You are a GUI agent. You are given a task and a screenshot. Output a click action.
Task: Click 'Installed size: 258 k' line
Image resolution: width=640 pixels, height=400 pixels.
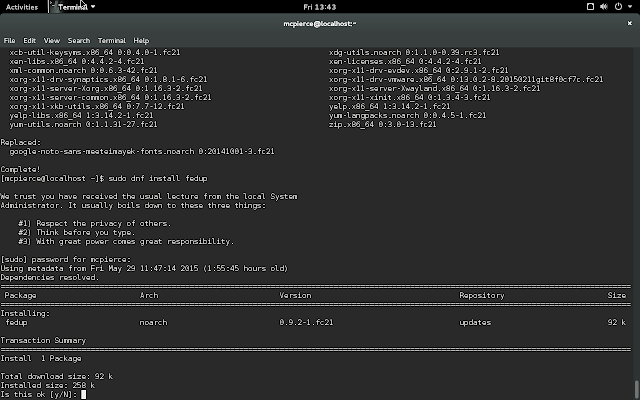tap(47, 385)
